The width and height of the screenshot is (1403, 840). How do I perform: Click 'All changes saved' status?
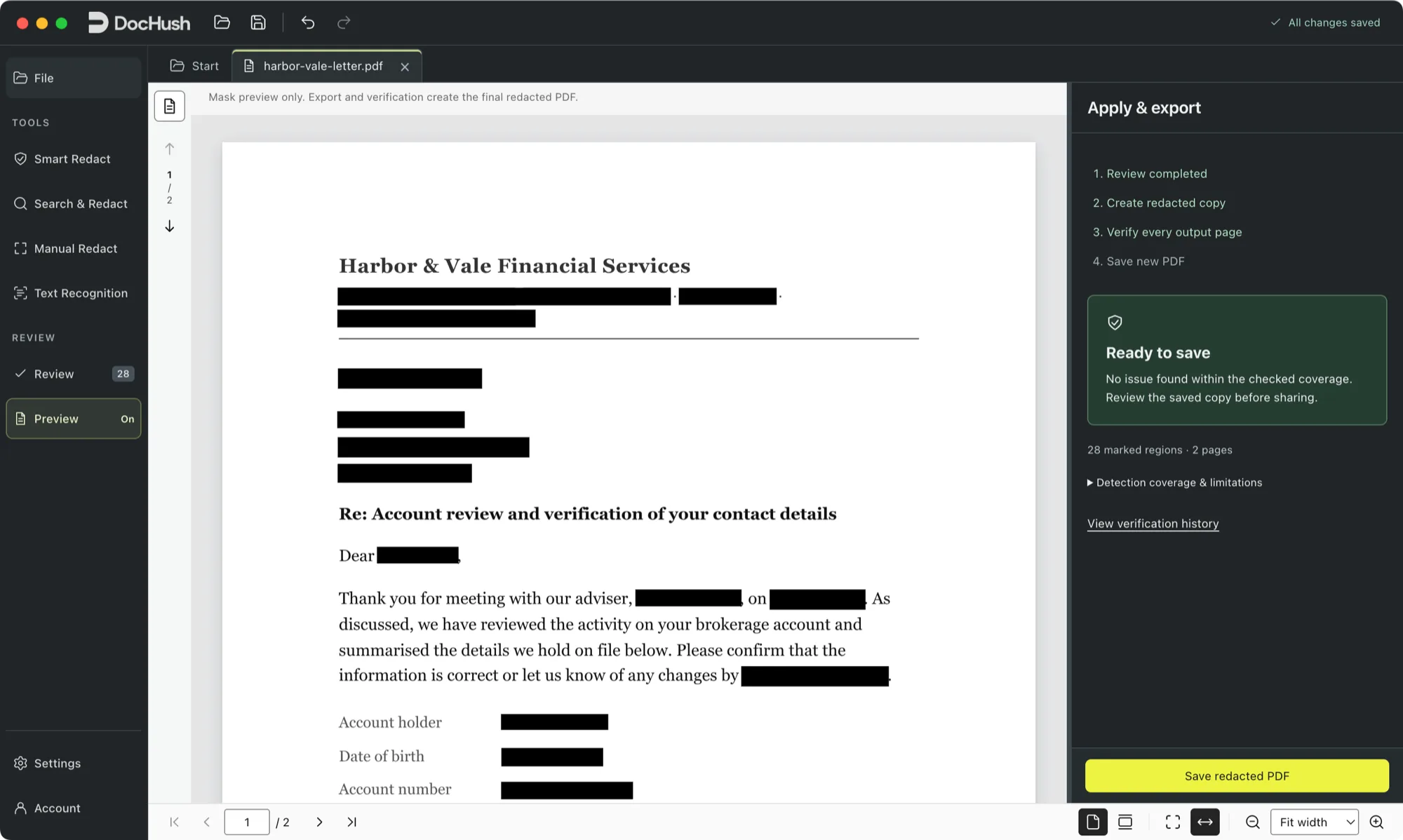coord(1325,22)
